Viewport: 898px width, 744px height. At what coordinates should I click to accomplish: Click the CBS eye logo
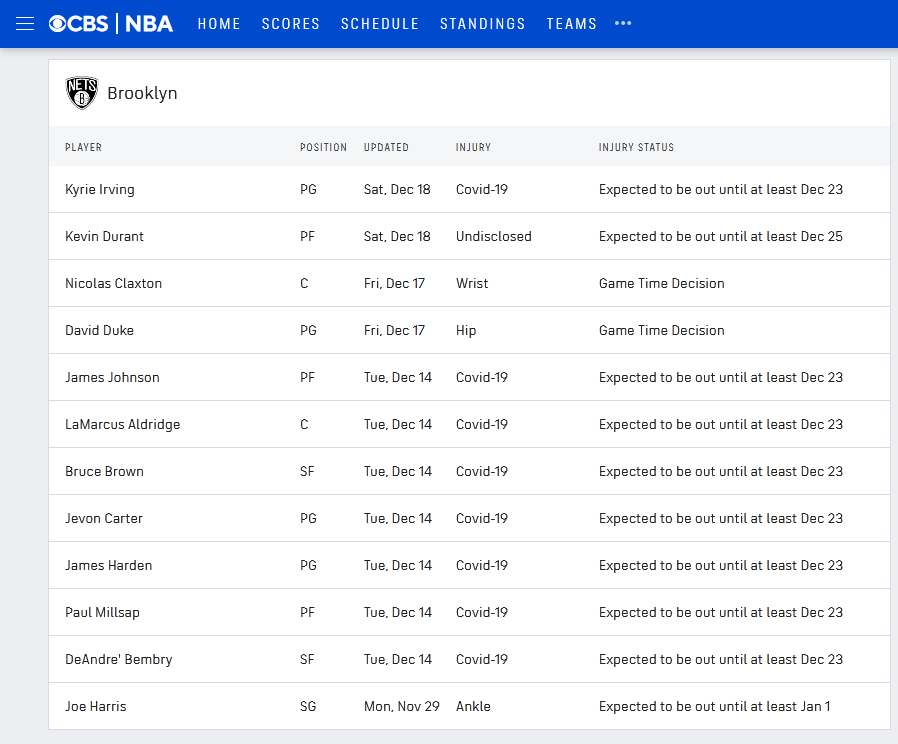(x=59, y=24)
